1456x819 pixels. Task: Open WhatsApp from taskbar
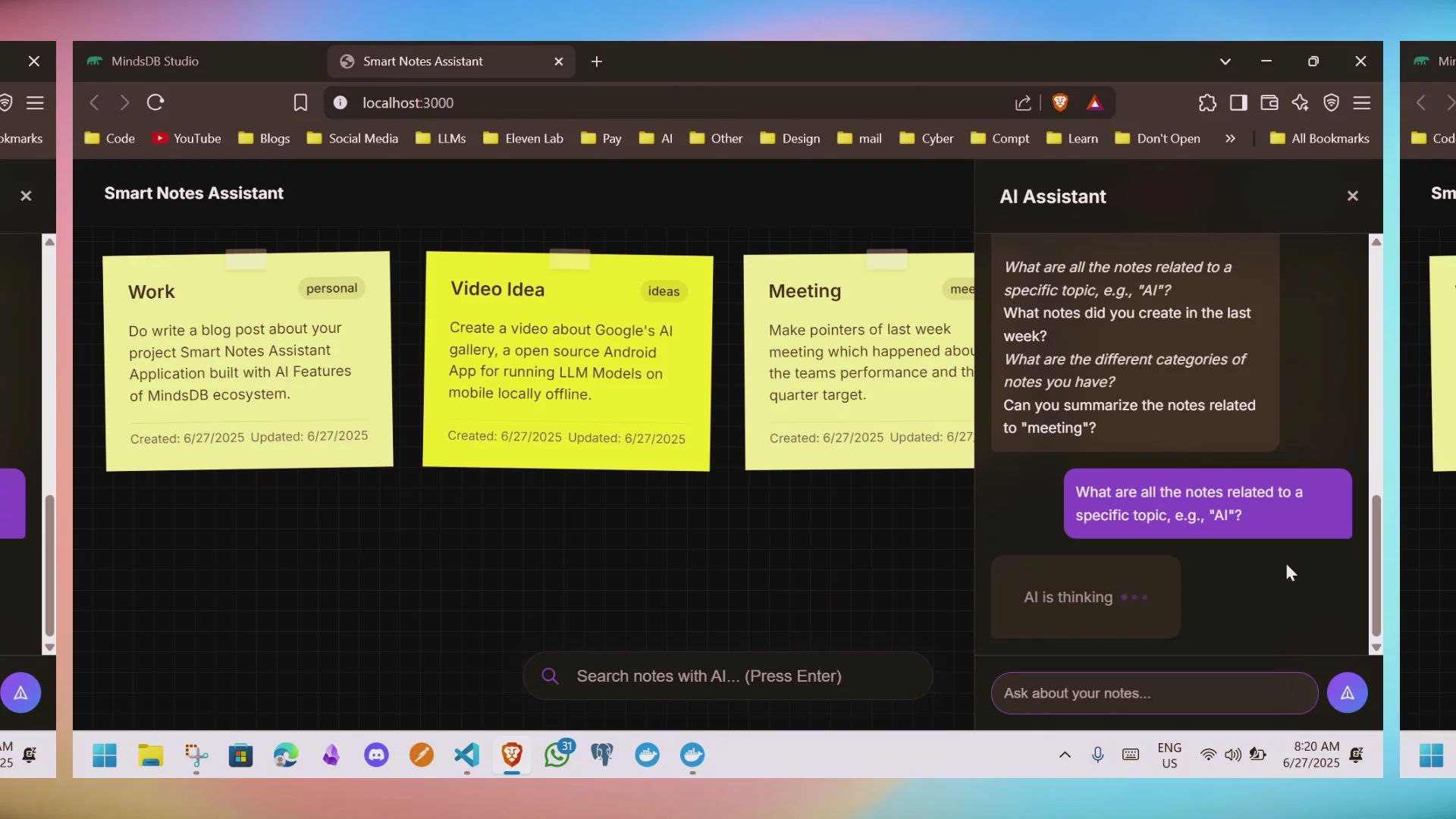557,755
